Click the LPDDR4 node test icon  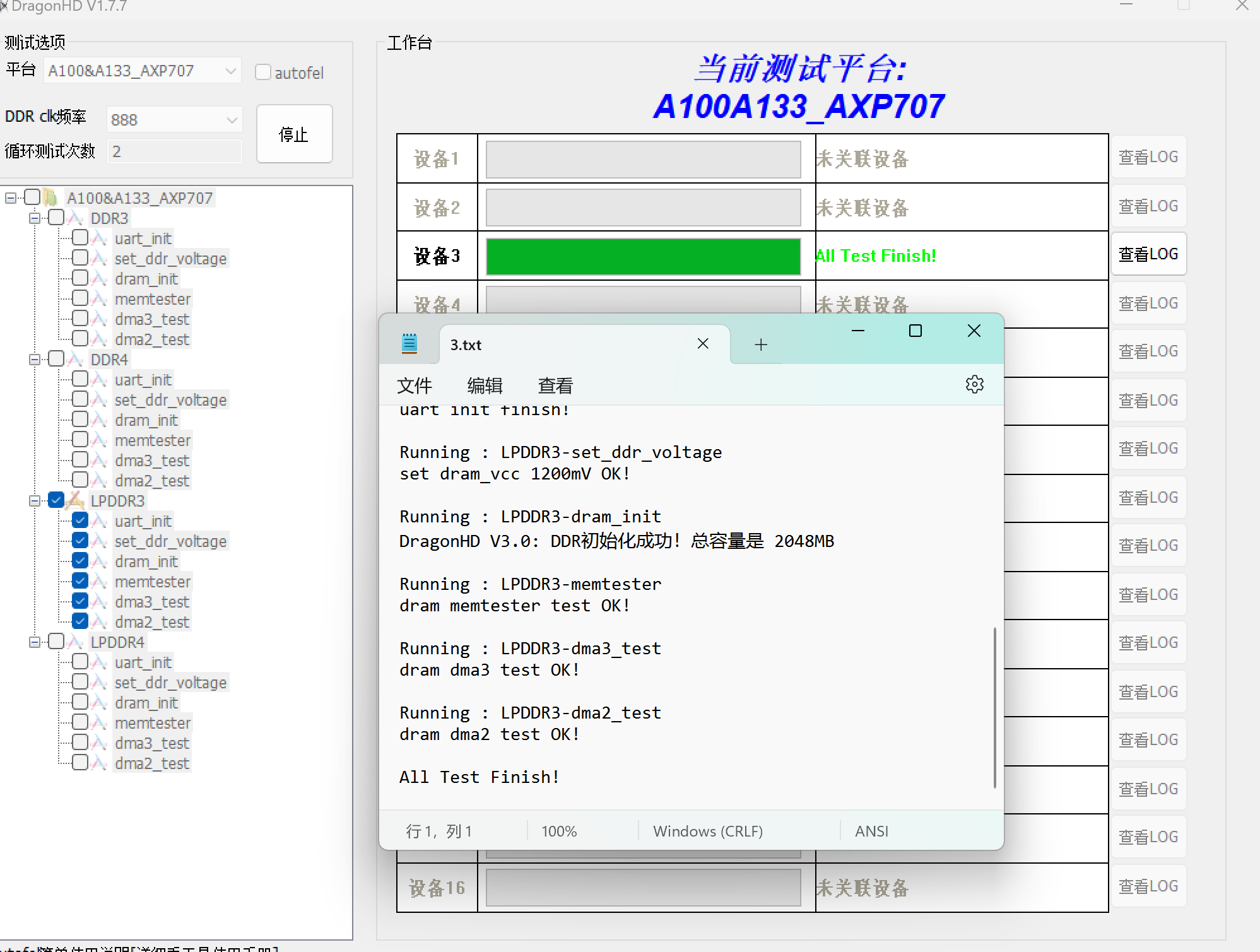click(76, 642)
